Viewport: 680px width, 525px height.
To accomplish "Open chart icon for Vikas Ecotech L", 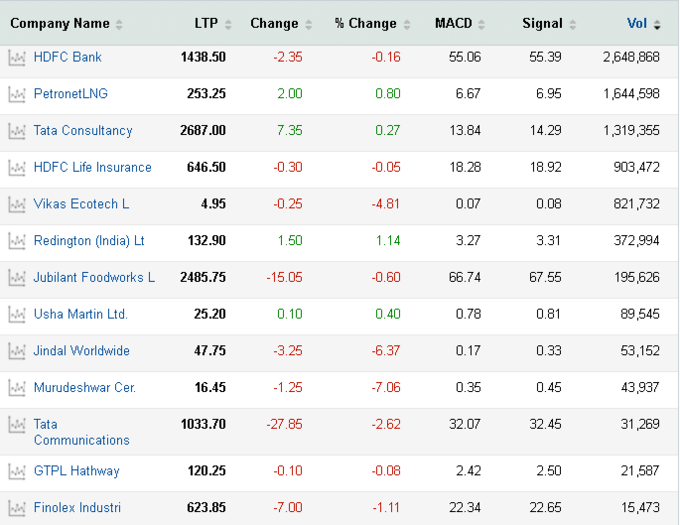I will [x=17, y=205].
